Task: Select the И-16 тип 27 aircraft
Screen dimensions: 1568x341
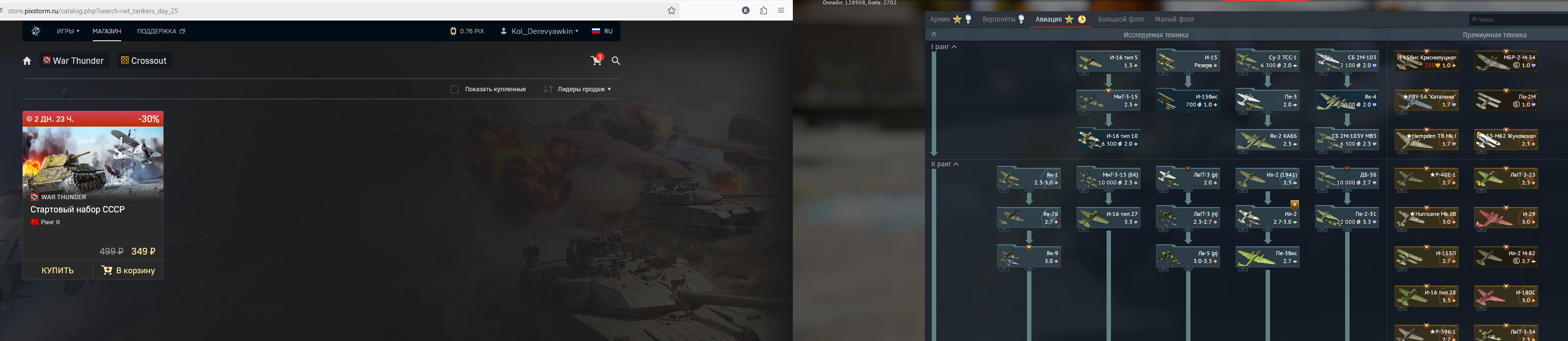Action: [x=1108, y=218]
